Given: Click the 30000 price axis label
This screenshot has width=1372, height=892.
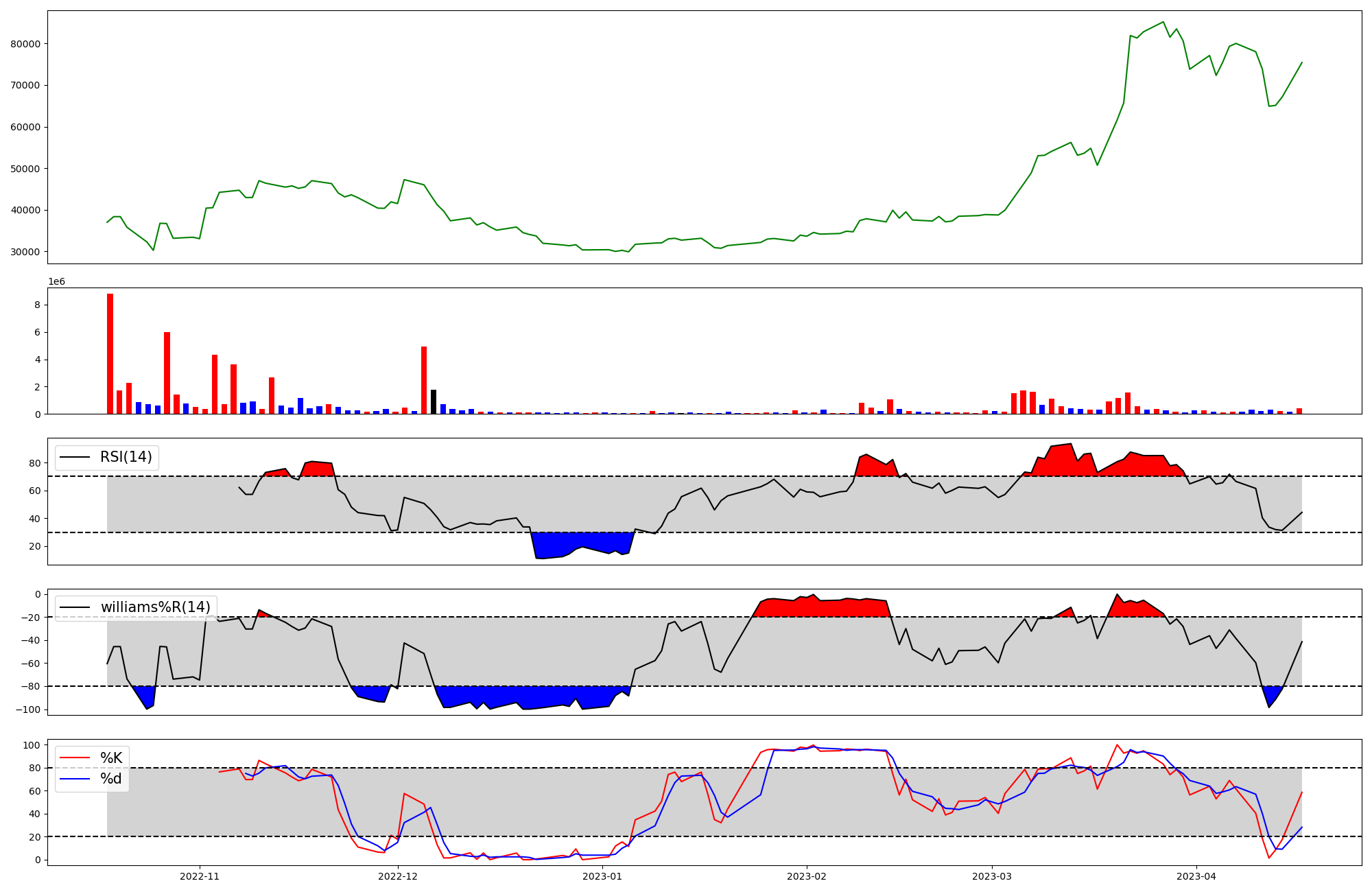Looking at the screenshot, I should point(26,252).
